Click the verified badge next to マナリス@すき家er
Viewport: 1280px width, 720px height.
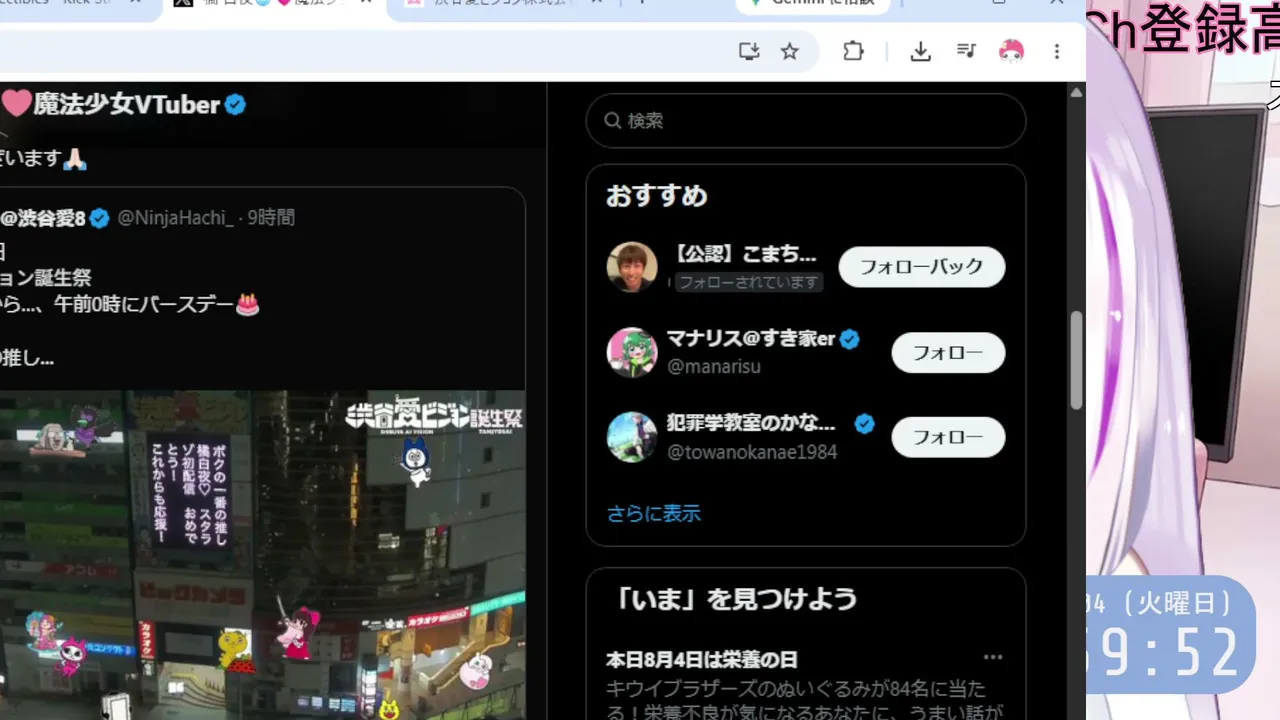(x=850, y=340)
